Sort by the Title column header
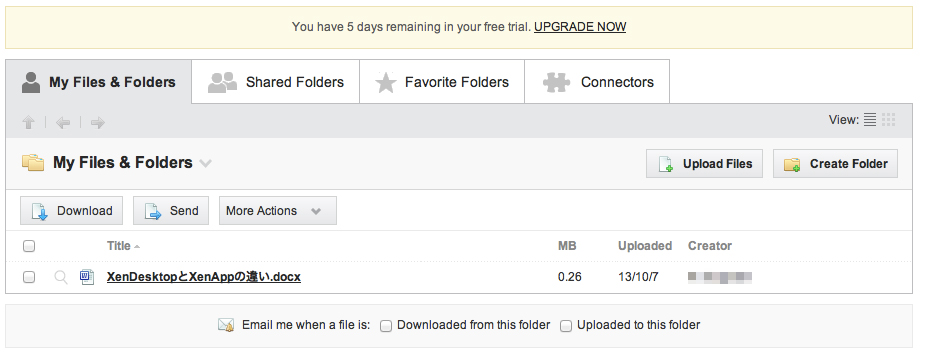926x361 pixels. (x=119, y=246)
